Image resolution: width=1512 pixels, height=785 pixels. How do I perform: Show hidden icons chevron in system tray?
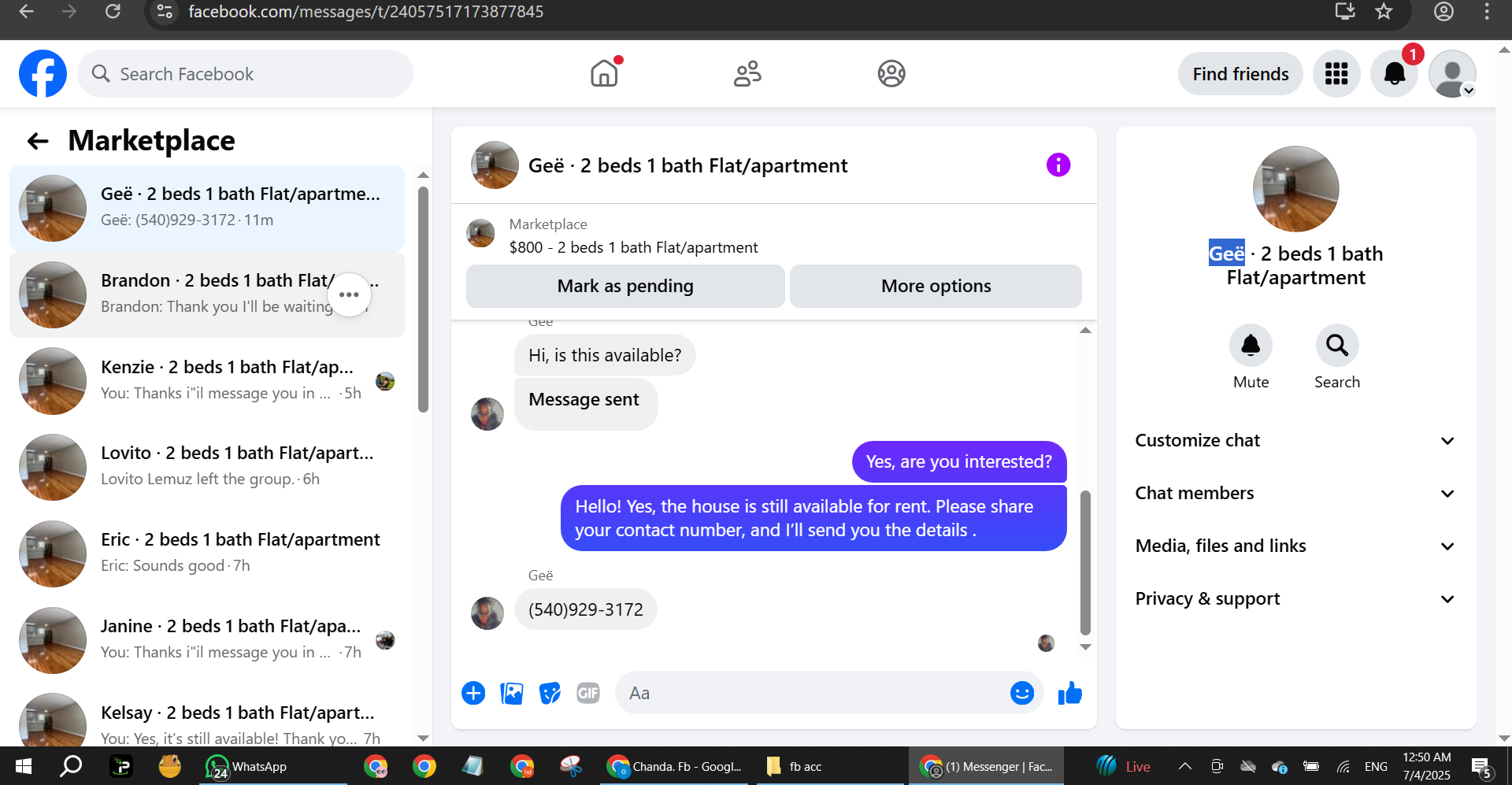tap(1184, 766)
